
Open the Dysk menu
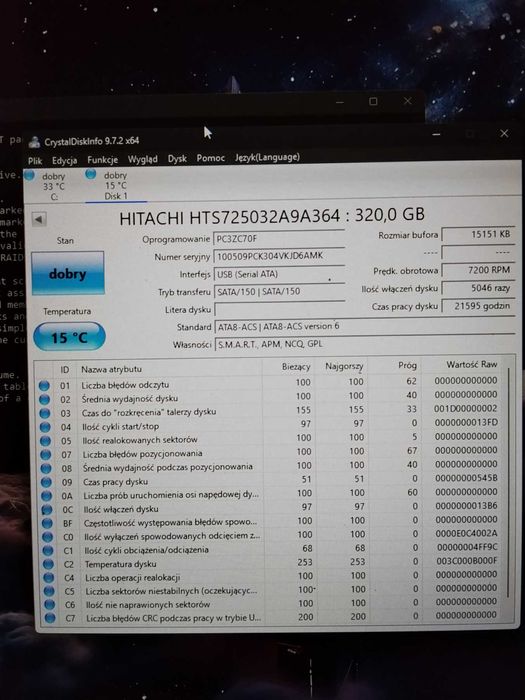pos(177,158)
